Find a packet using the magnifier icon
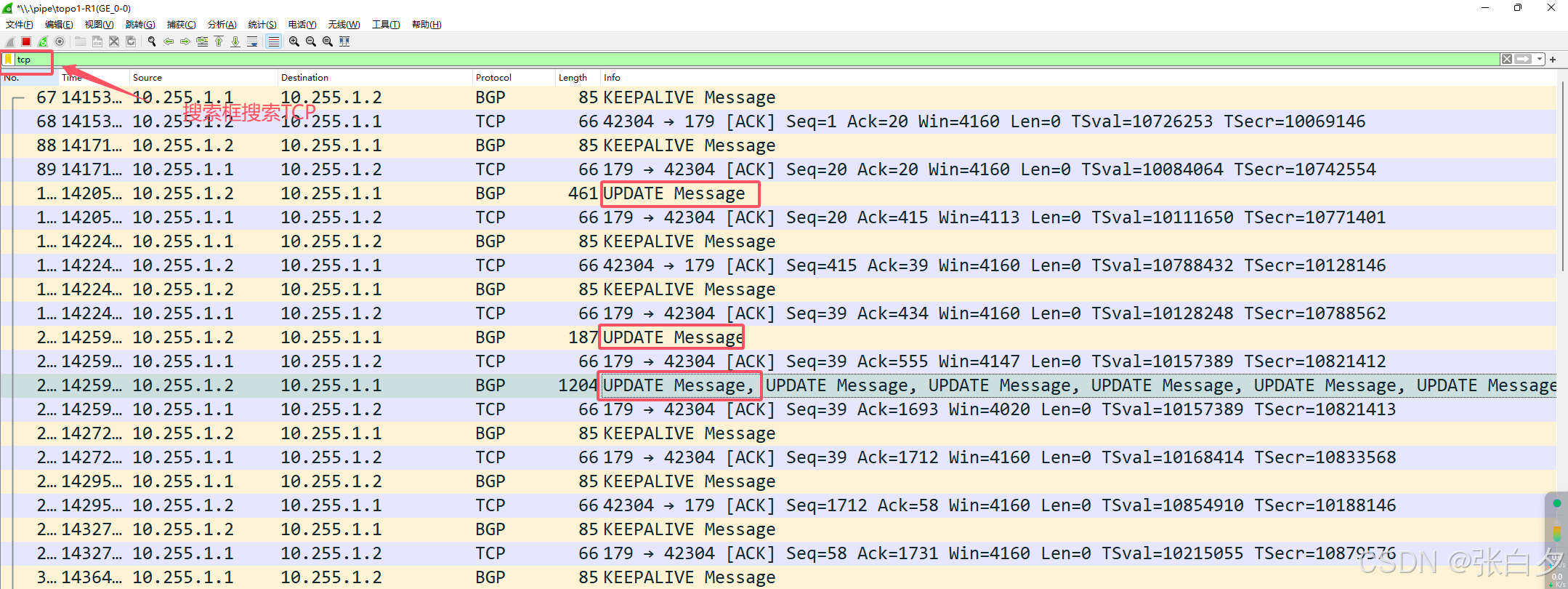Image resolution: width=1568 pixels, height=589 pixels. (152, 41)
